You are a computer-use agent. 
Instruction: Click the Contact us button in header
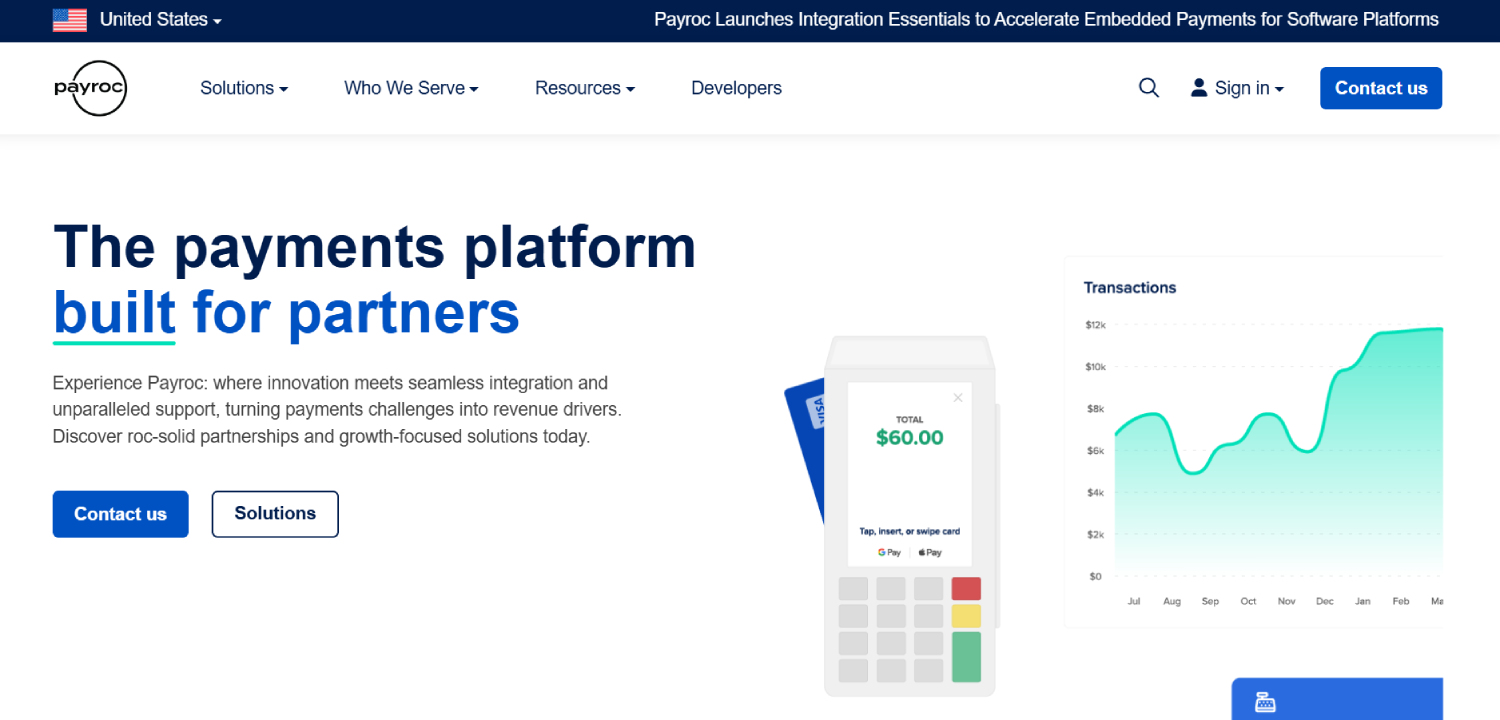coord(1381,88)
